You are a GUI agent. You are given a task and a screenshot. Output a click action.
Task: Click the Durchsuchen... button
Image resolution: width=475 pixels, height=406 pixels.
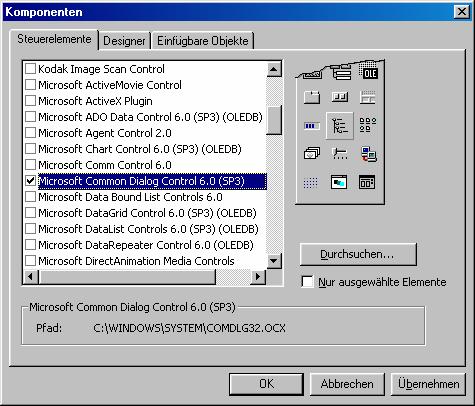pos(358,254)
